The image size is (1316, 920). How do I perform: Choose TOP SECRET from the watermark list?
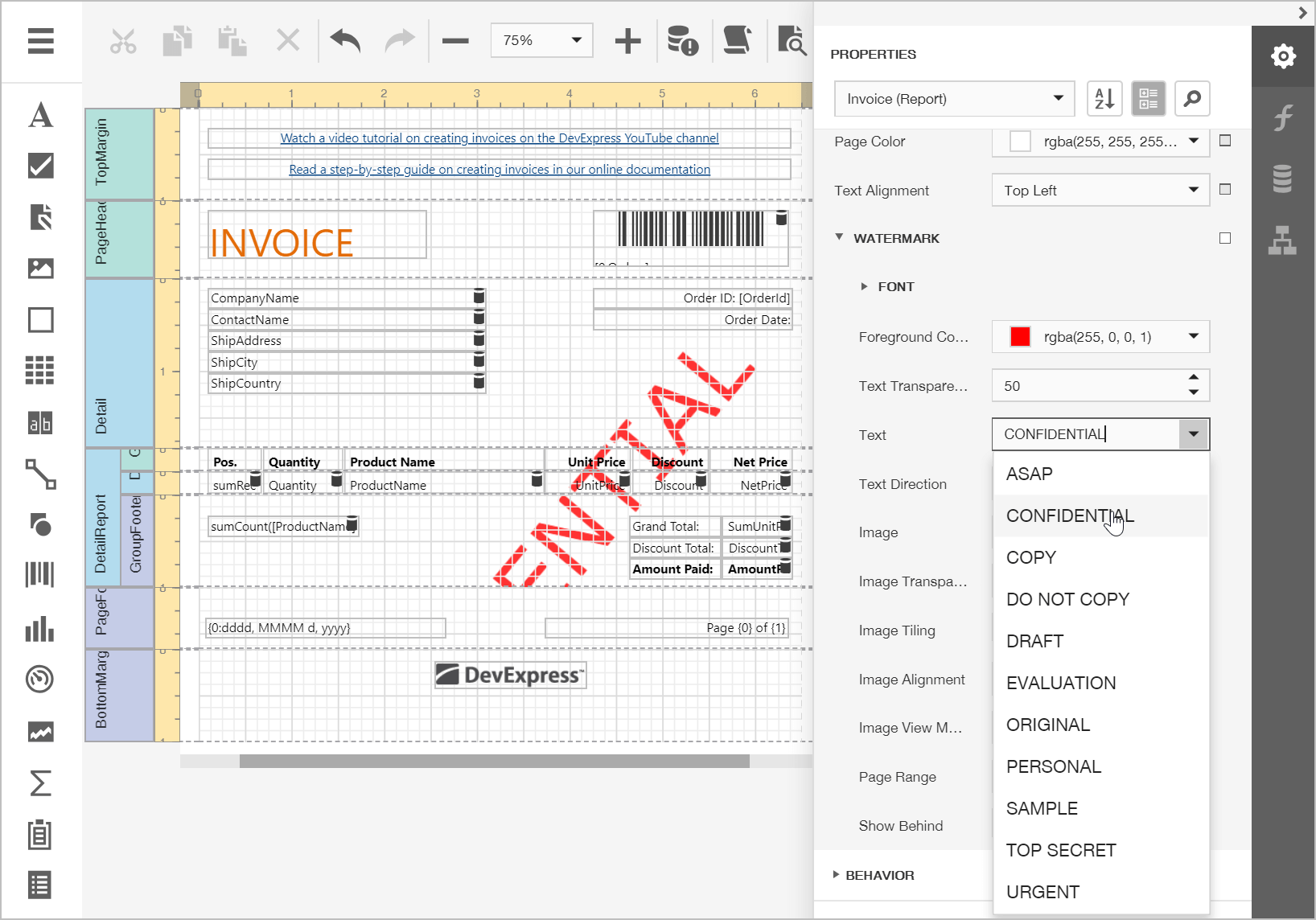1061,850
